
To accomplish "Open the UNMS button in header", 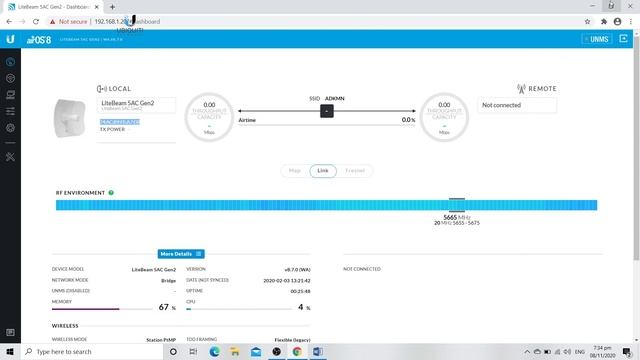I will (597, 39).
